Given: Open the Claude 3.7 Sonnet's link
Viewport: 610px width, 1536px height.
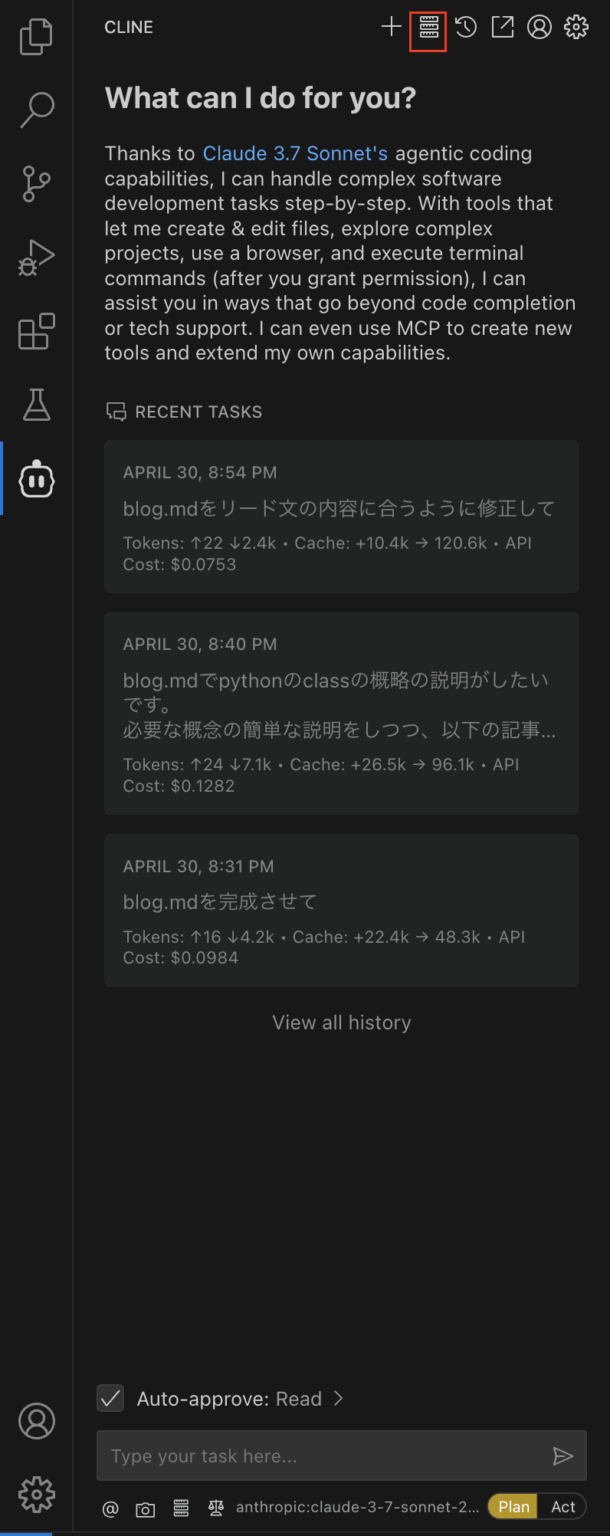Looking at the screenshot, I should (295, 153).
